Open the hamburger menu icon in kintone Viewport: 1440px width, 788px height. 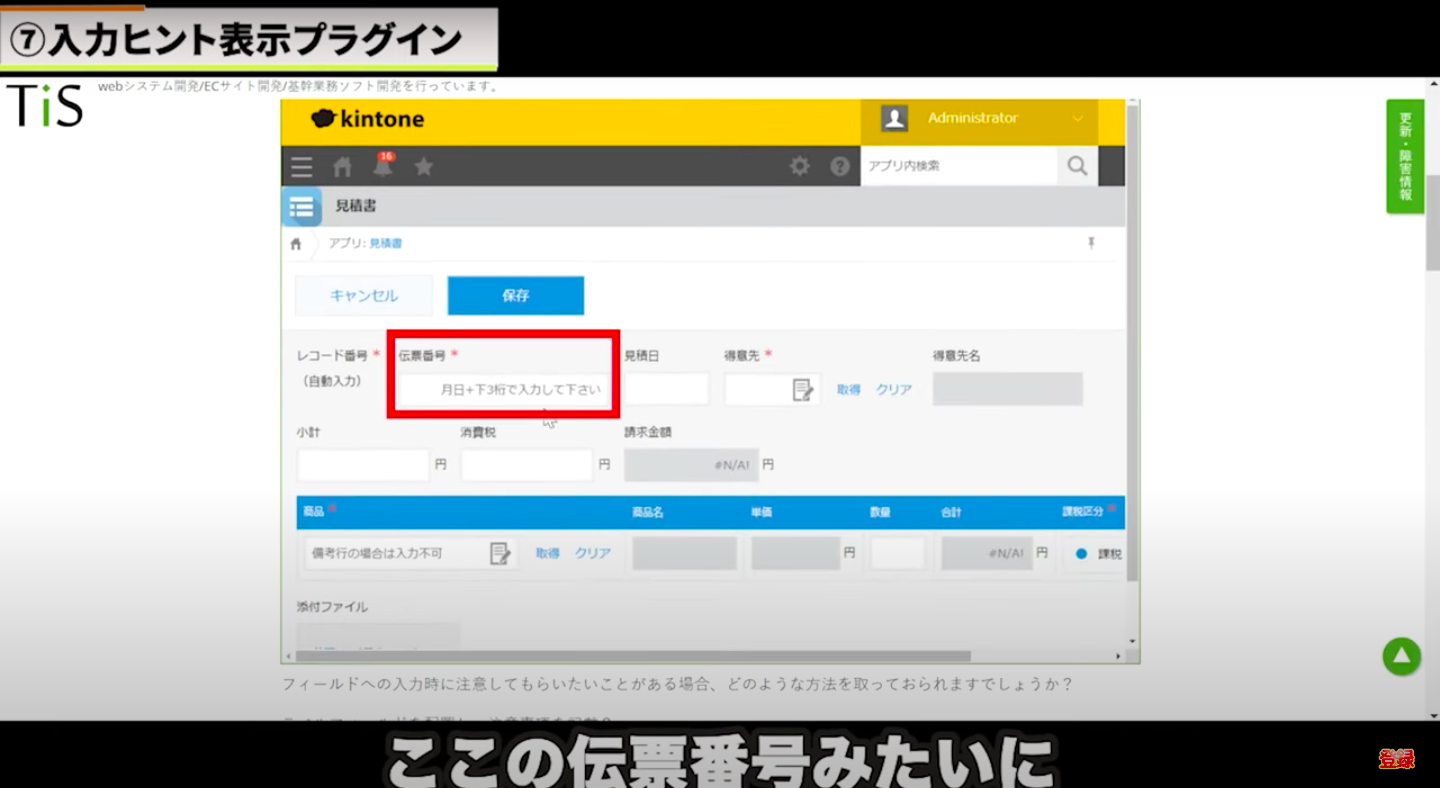[x=302, y=167]
